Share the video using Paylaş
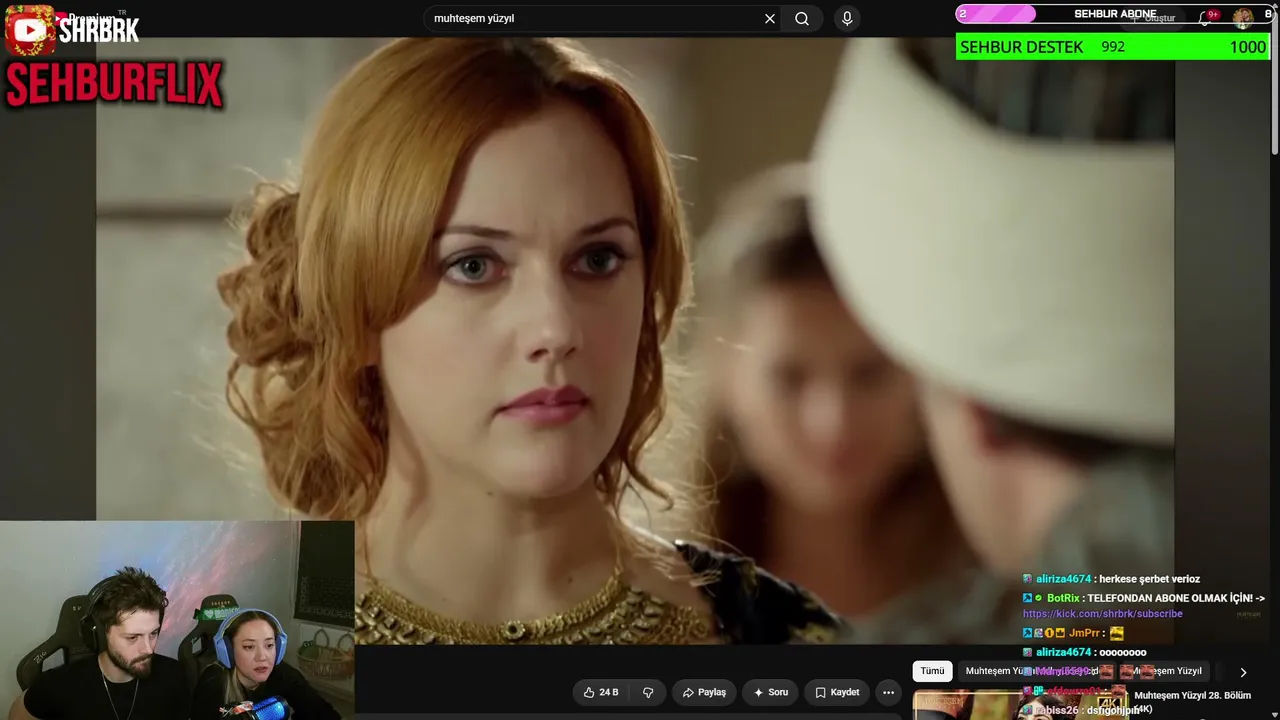 (704, 692)
